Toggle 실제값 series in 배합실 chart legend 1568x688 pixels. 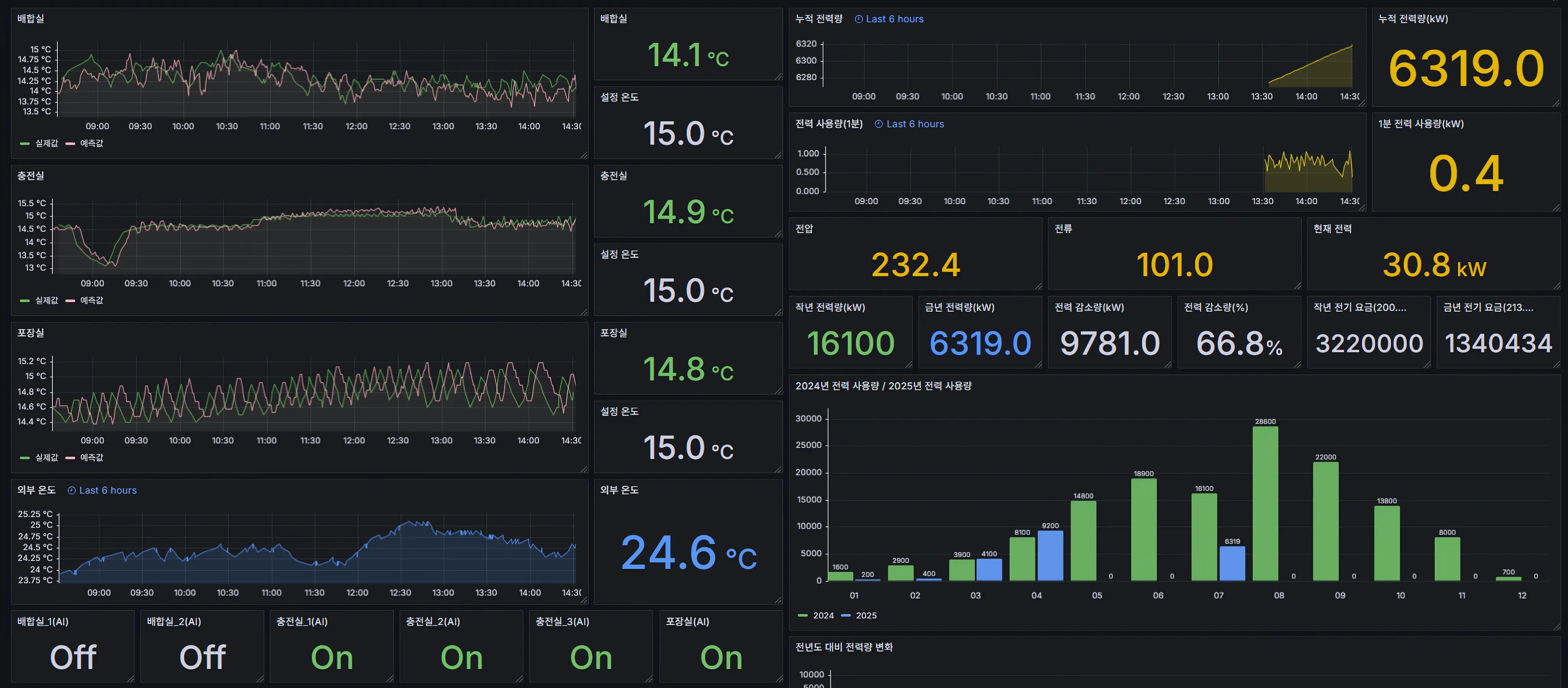[x=46, y=144]
